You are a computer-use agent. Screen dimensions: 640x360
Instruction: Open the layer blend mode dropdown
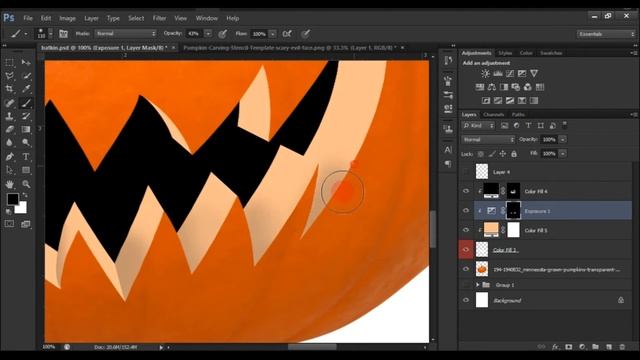[x=488, y=140]
